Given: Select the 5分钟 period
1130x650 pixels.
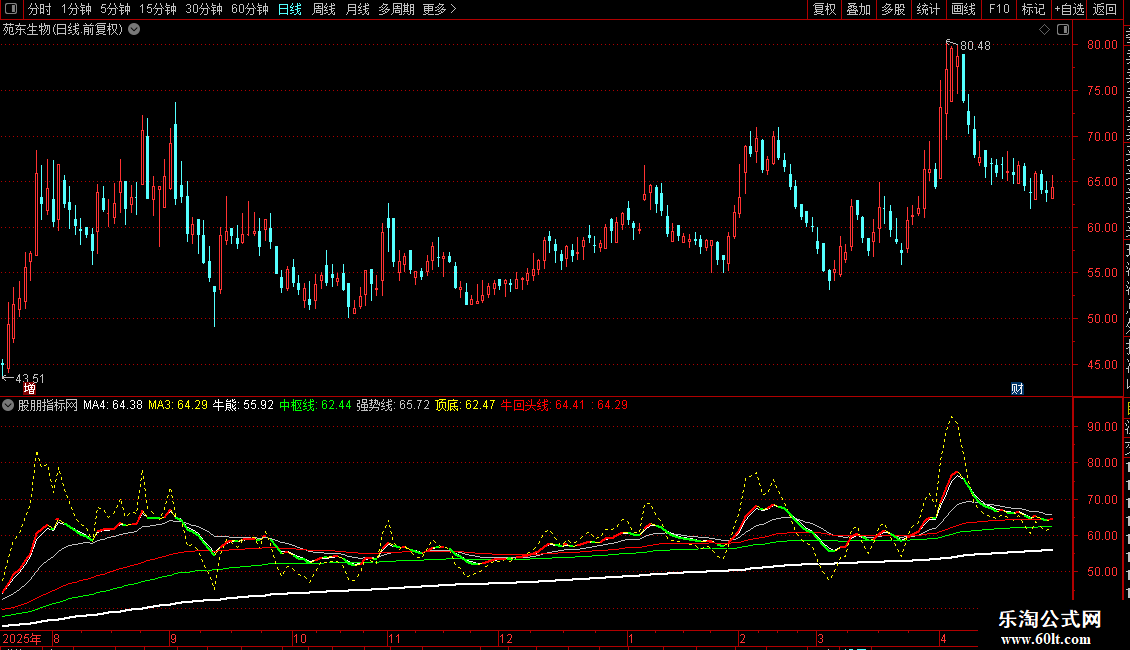Looking at the screenshot, I should (x=115, y=9).
